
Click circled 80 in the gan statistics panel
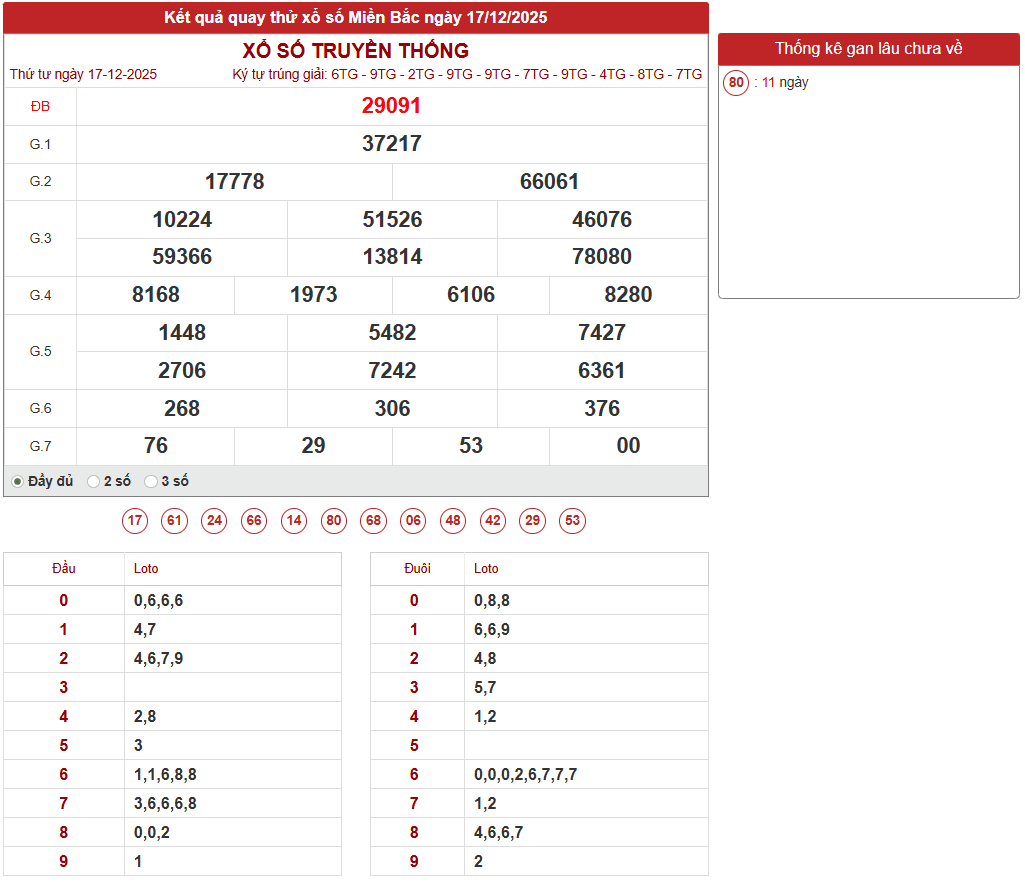pos(737,83)
